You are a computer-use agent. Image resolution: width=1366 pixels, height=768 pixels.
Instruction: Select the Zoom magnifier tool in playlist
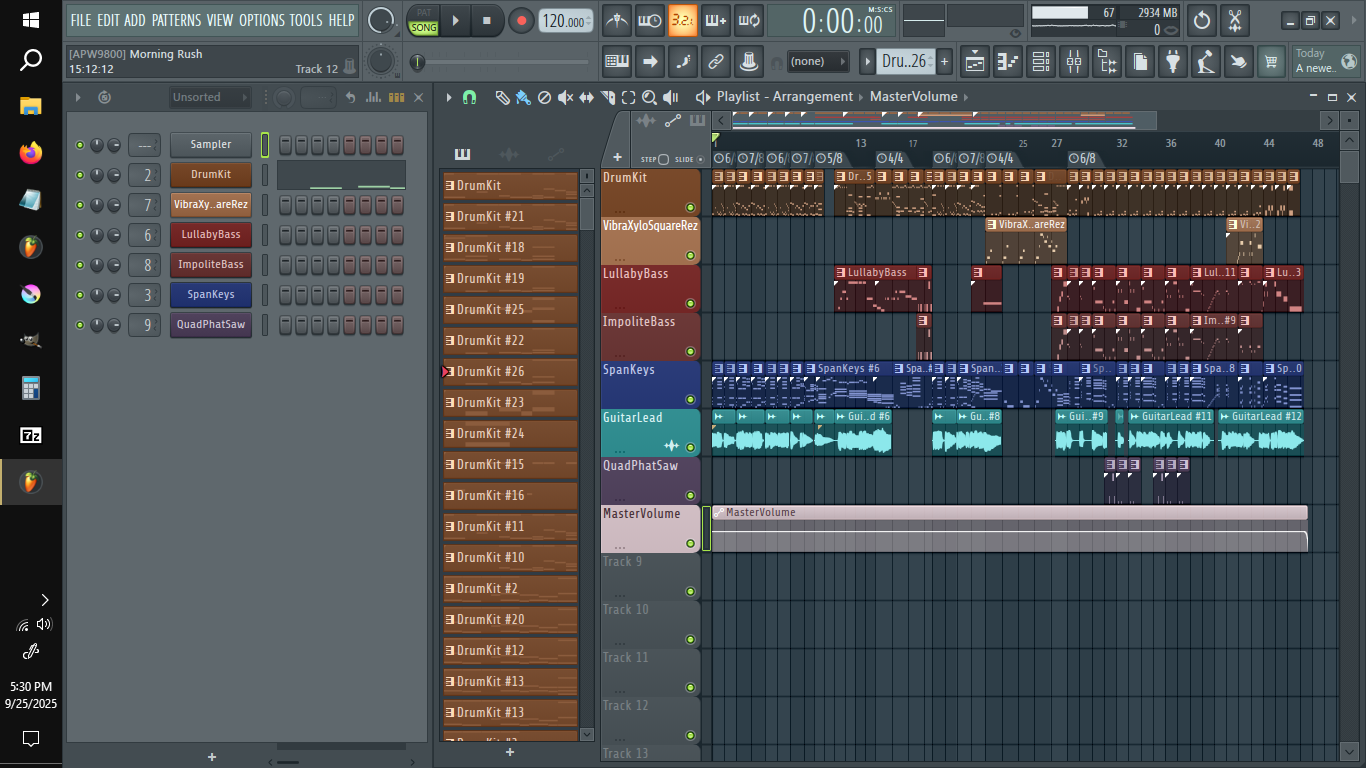click(x=649, y=97)
